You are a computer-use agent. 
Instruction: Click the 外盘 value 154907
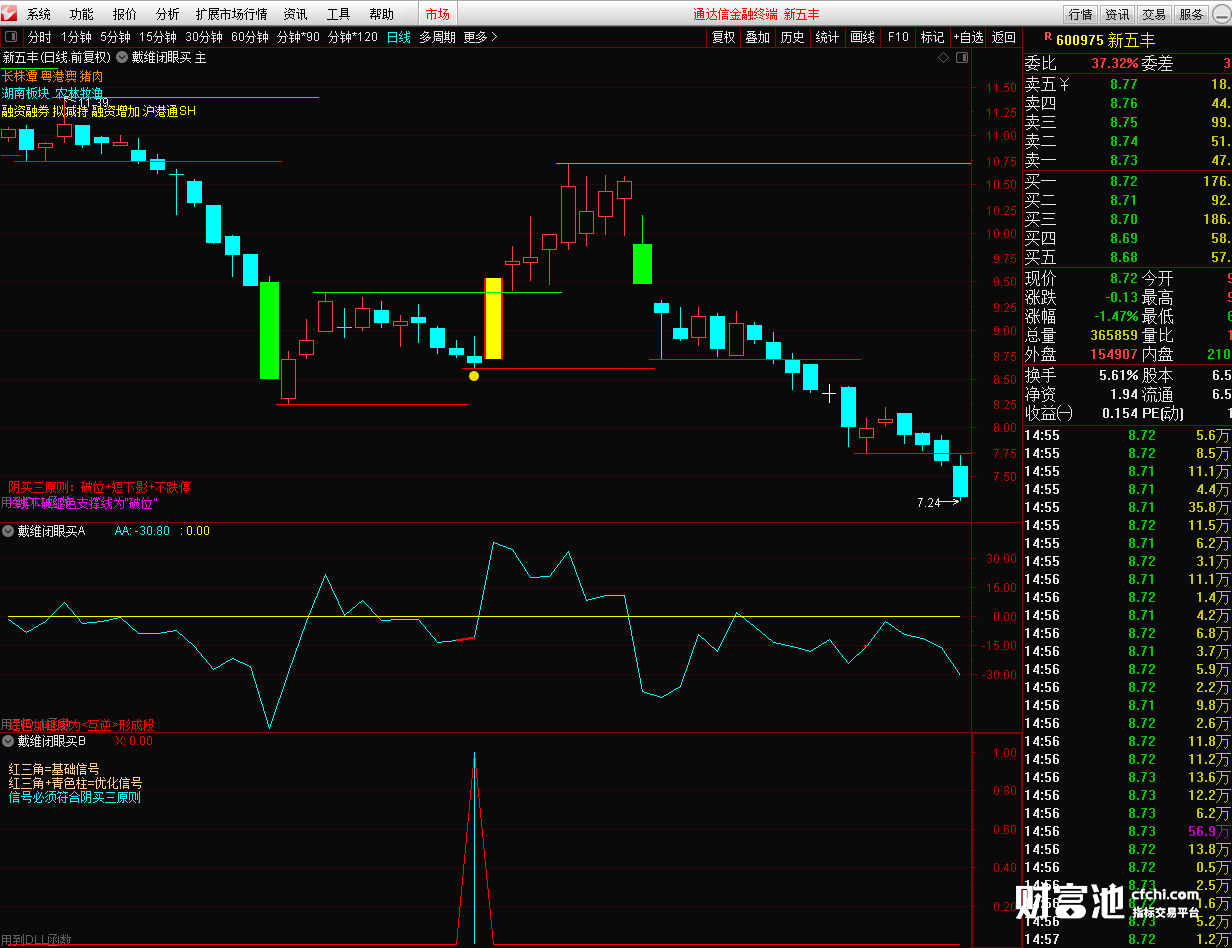pos(1112,354)
